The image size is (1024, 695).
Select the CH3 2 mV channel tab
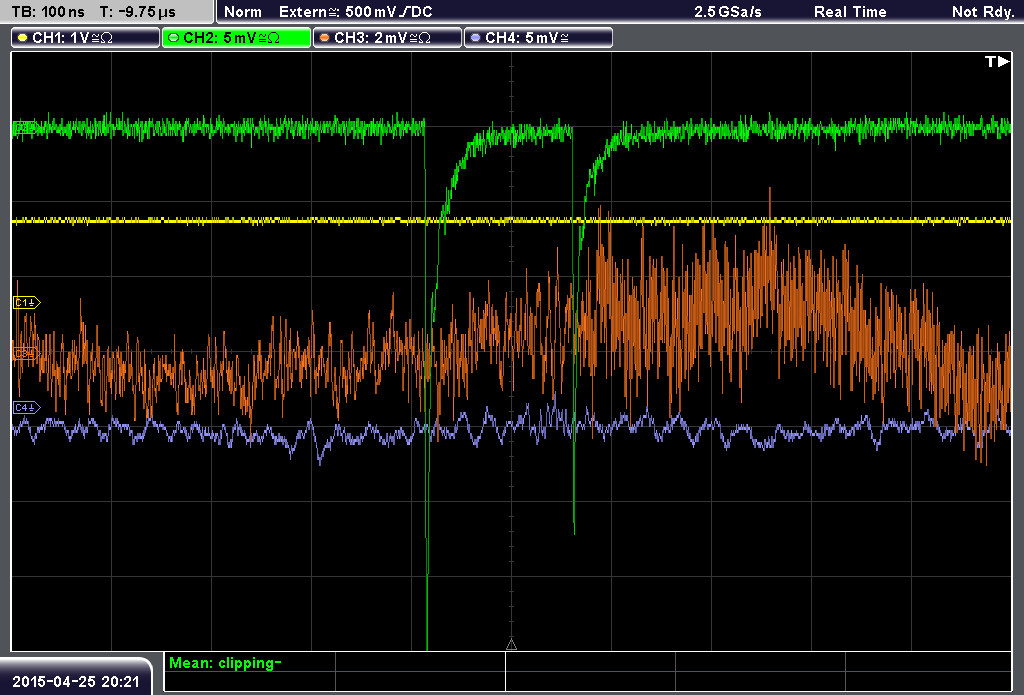[387, 38]
